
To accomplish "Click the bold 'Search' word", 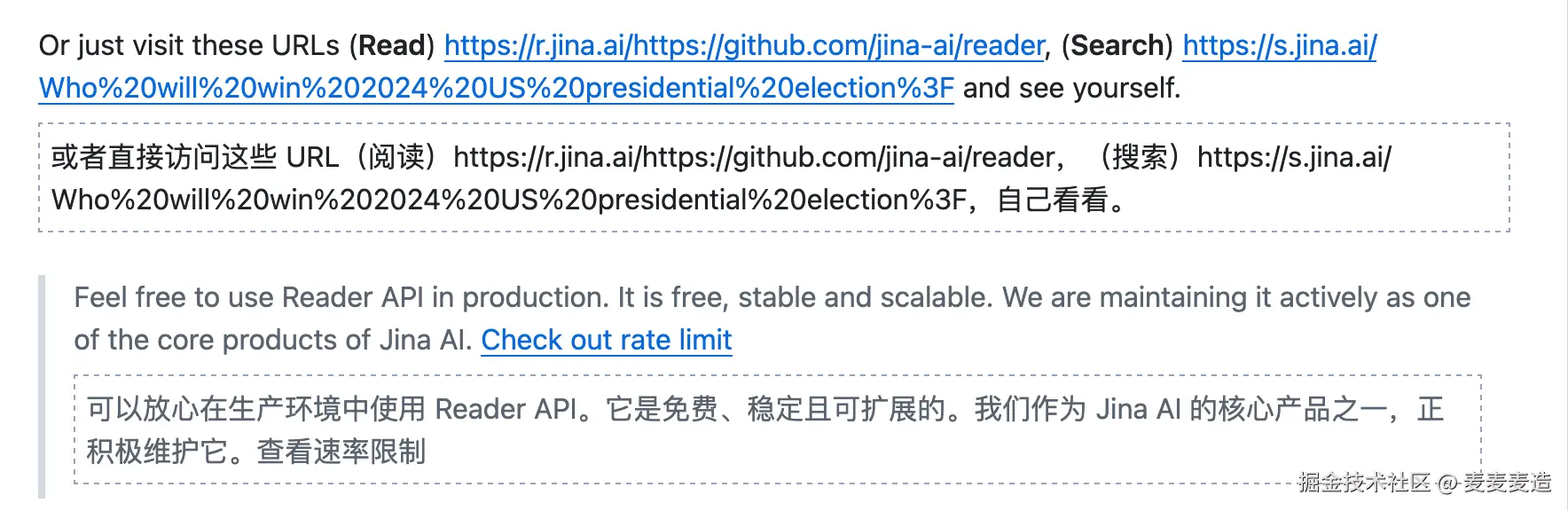I will (x=1117, y=45).
